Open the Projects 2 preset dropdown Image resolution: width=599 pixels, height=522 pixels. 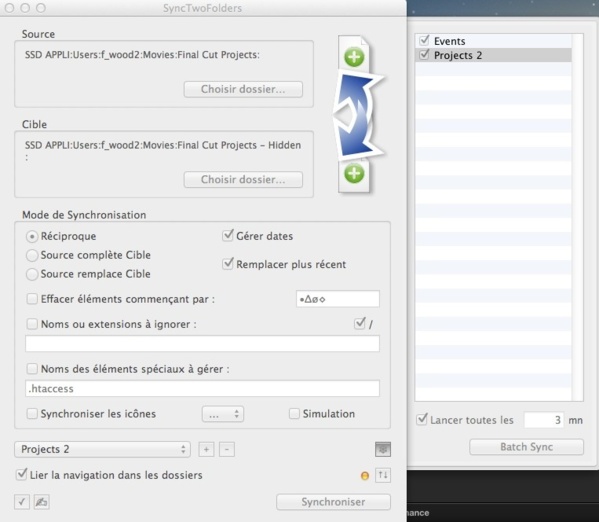pos(102,449)
